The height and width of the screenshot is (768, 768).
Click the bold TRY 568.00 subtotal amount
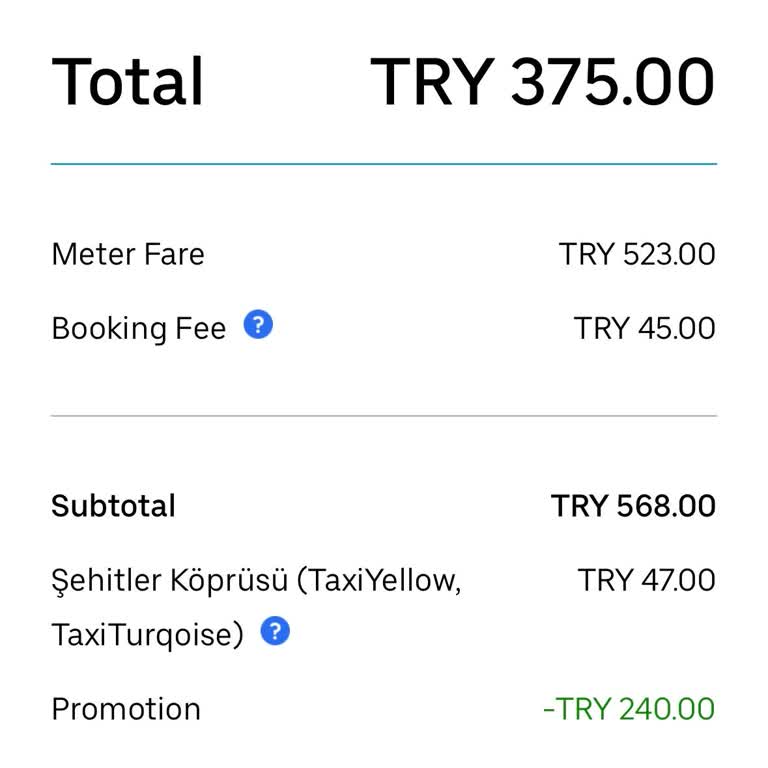[633, 506]
